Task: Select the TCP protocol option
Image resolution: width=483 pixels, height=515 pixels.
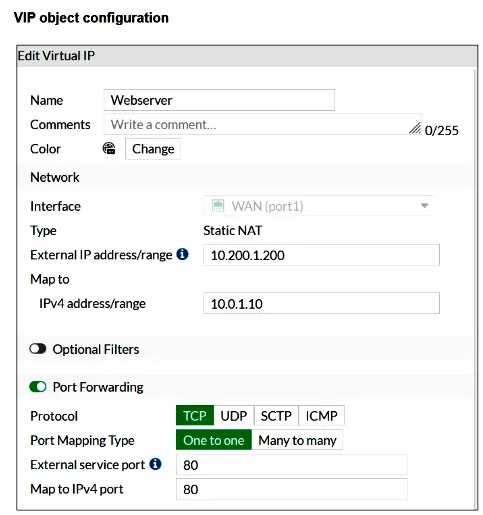Action: tap(195, 415)
